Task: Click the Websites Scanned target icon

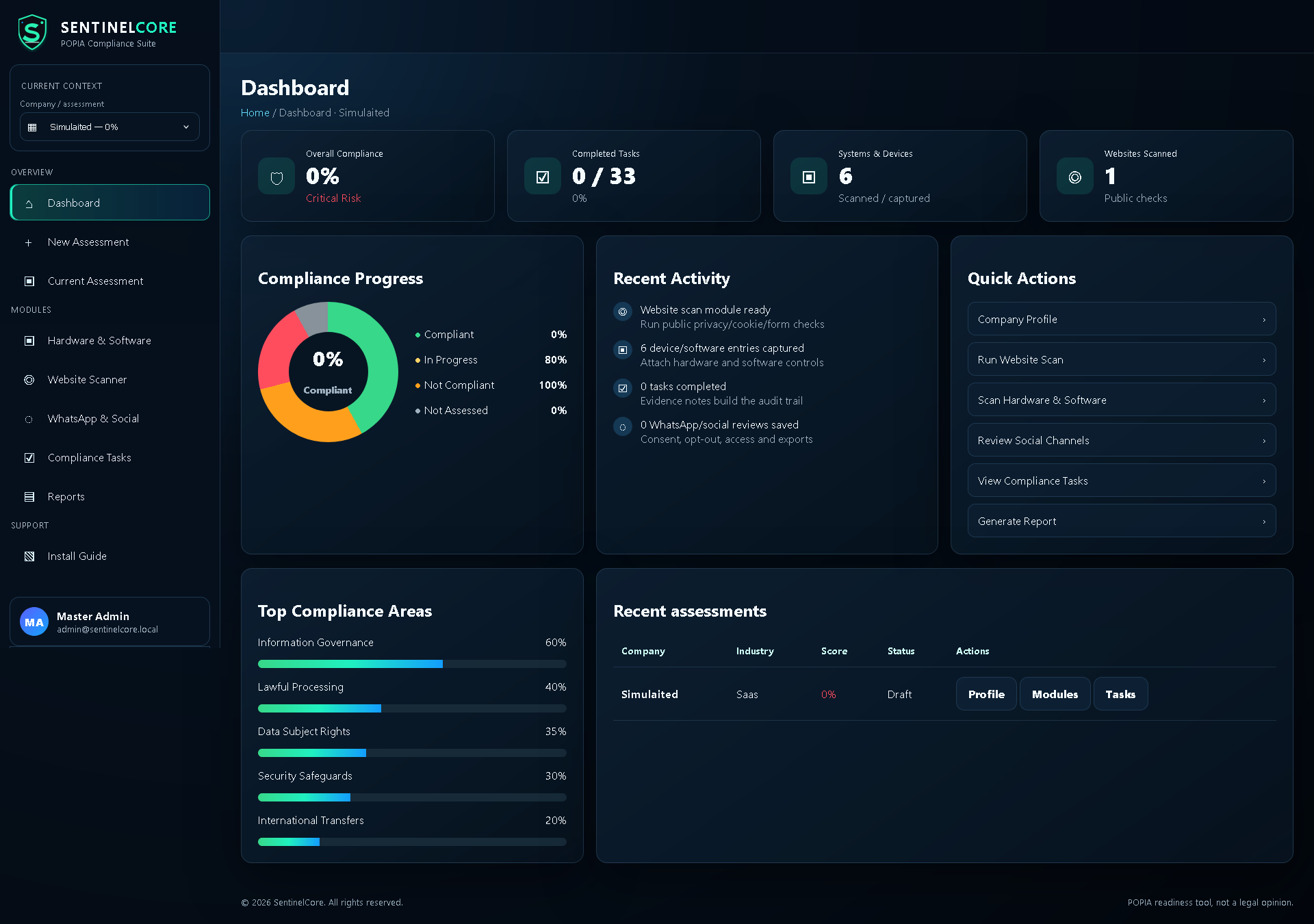Action: point(1075,177)
